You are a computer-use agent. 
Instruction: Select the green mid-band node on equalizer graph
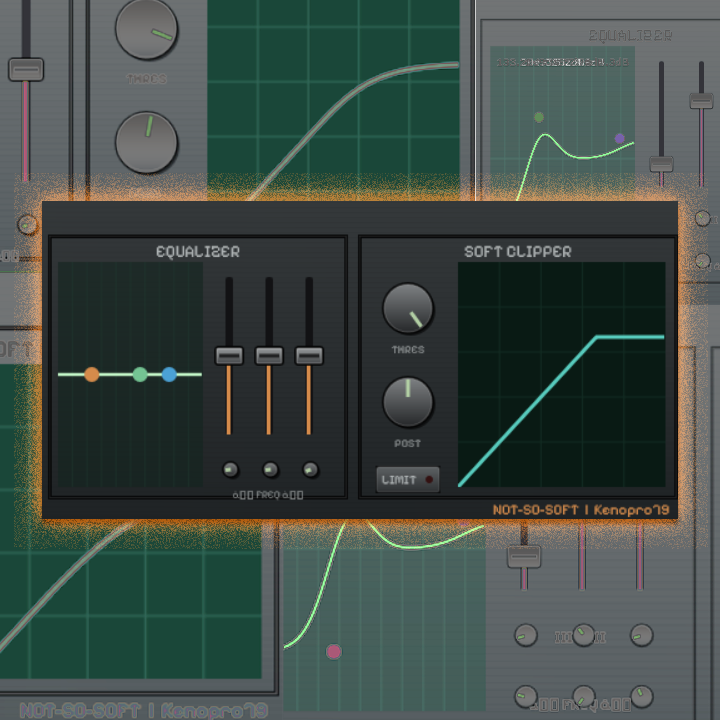pos(140,374)
